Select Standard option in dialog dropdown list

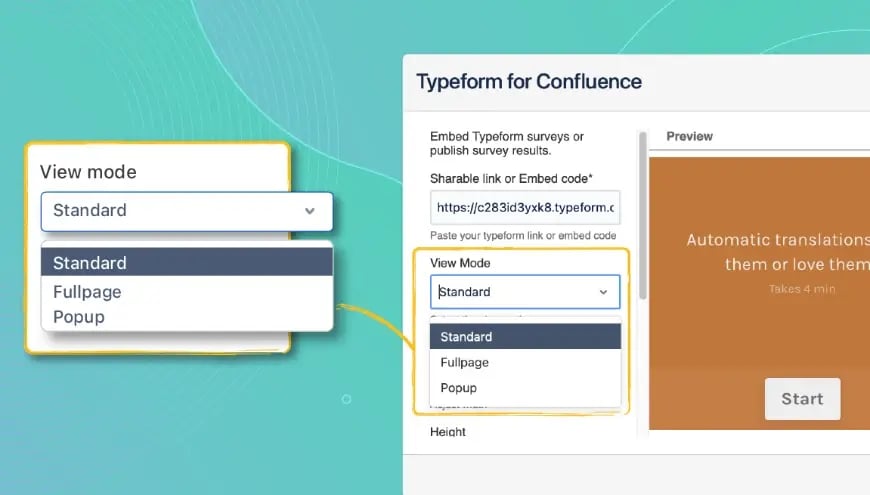(525, 337)
